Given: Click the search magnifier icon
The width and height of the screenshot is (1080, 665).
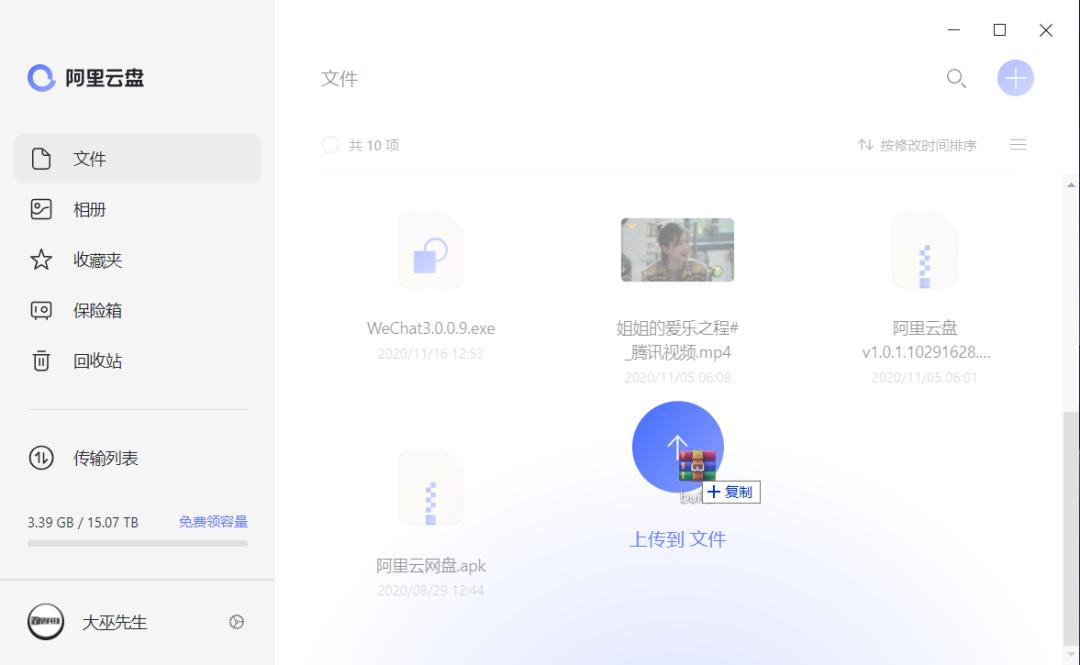Looking at the screenshot, I should click(x=956, y=78).
